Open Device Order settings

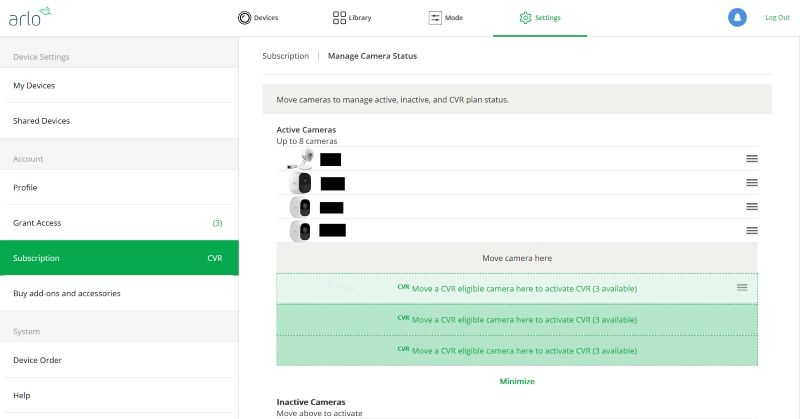click(x=119, y=360)
